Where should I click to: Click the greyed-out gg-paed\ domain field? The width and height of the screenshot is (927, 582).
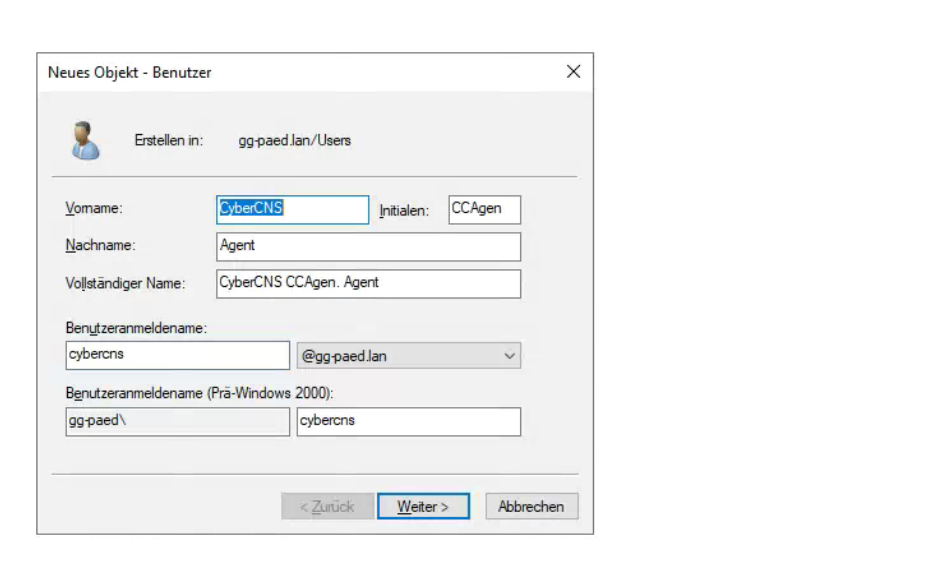tap(177, 421)
